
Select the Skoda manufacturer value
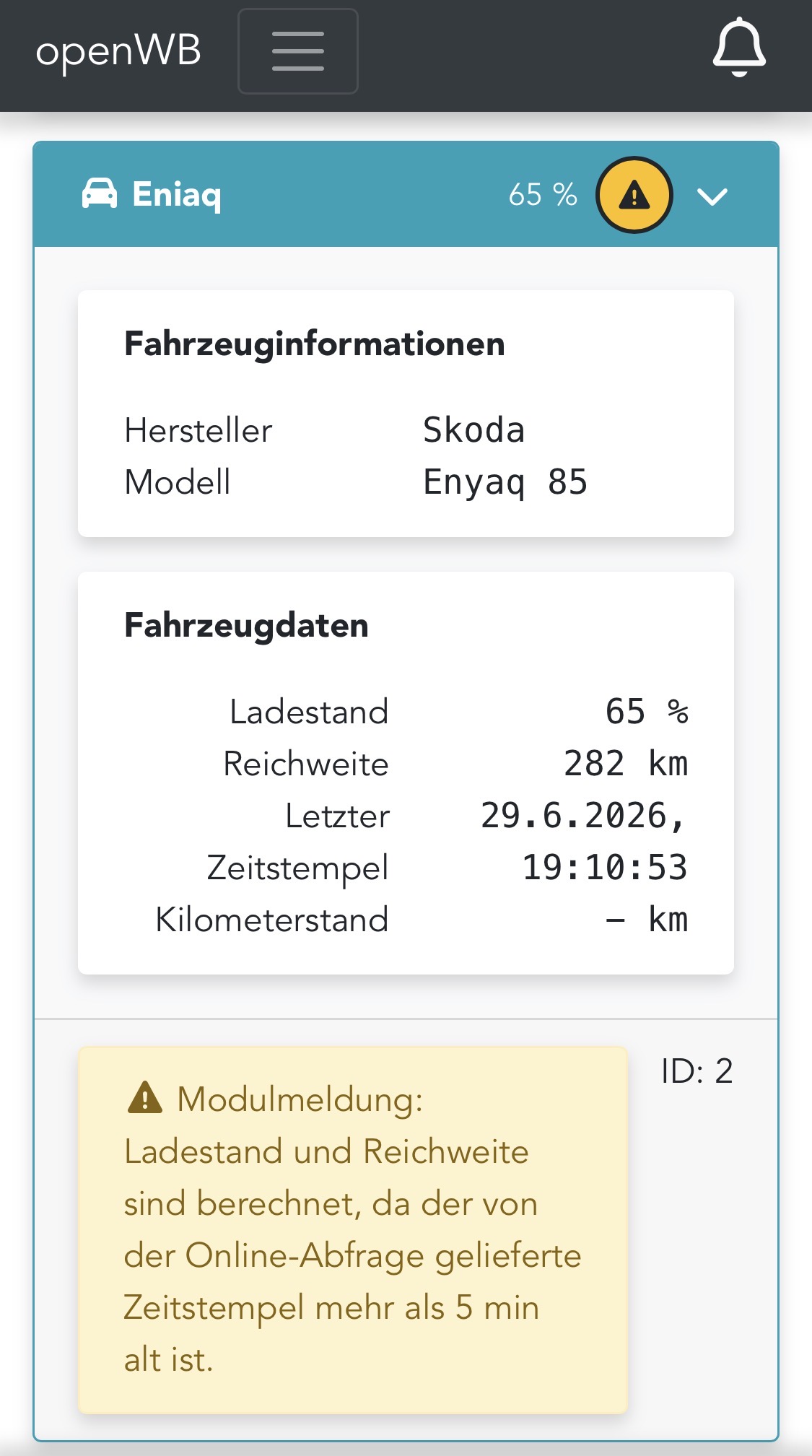[x=473, y=430]
